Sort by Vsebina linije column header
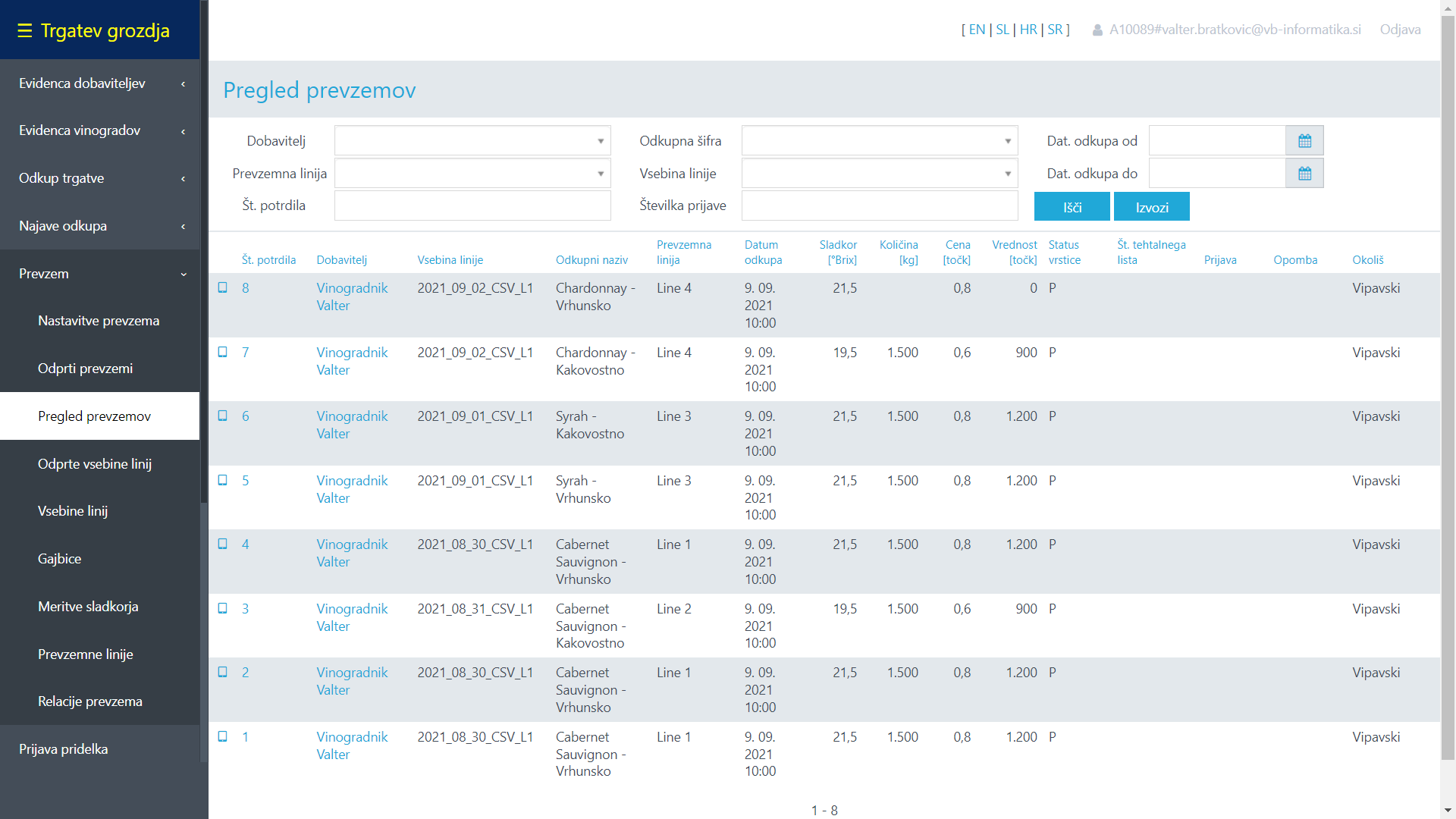Viewport: 1456px width, 819px height. tap(450, 260)
